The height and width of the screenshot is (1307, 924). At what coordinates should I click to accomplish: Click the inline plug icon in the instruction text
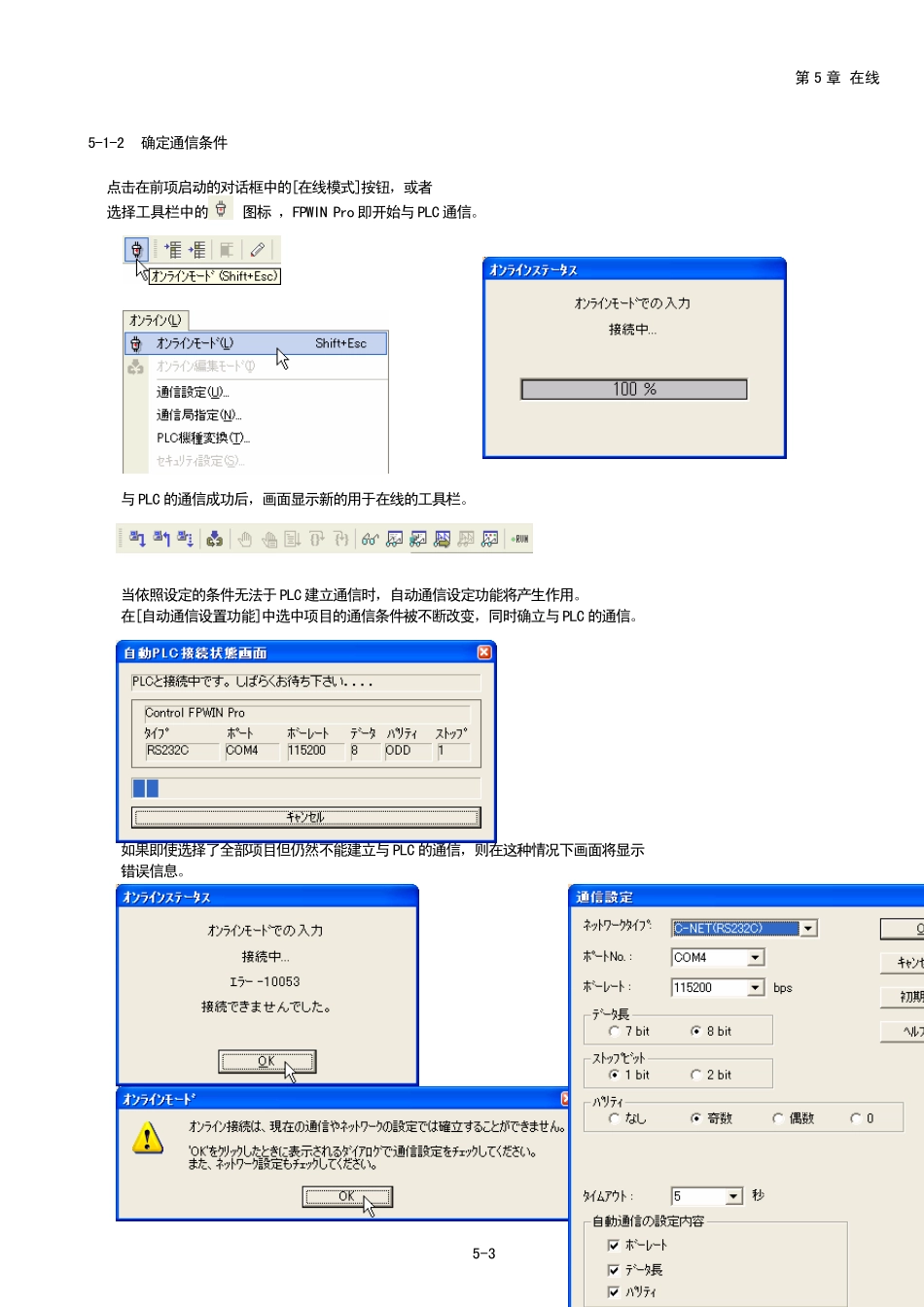pos(222,209)
